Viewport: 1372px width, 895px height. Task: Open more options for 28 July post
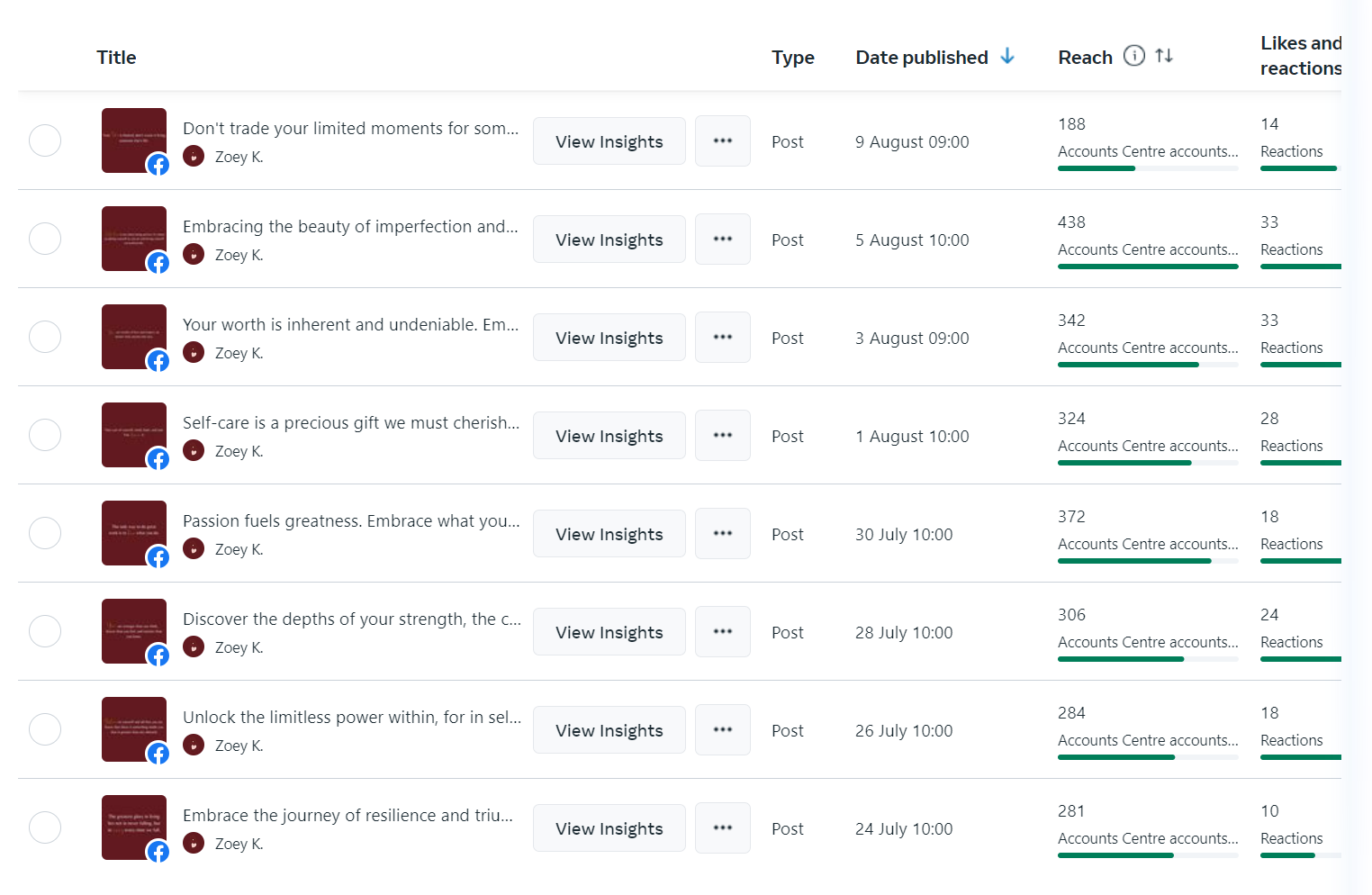723,632
